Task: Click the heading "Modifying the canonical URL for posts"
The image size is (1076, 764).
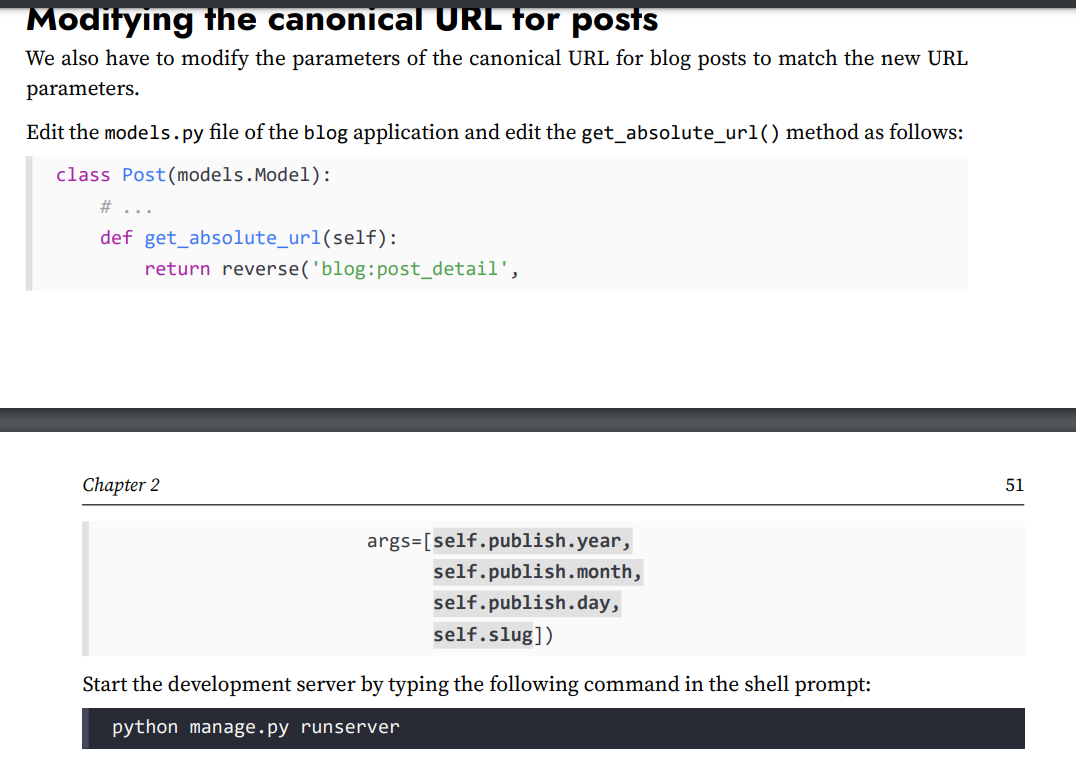Action: point(342,18)
